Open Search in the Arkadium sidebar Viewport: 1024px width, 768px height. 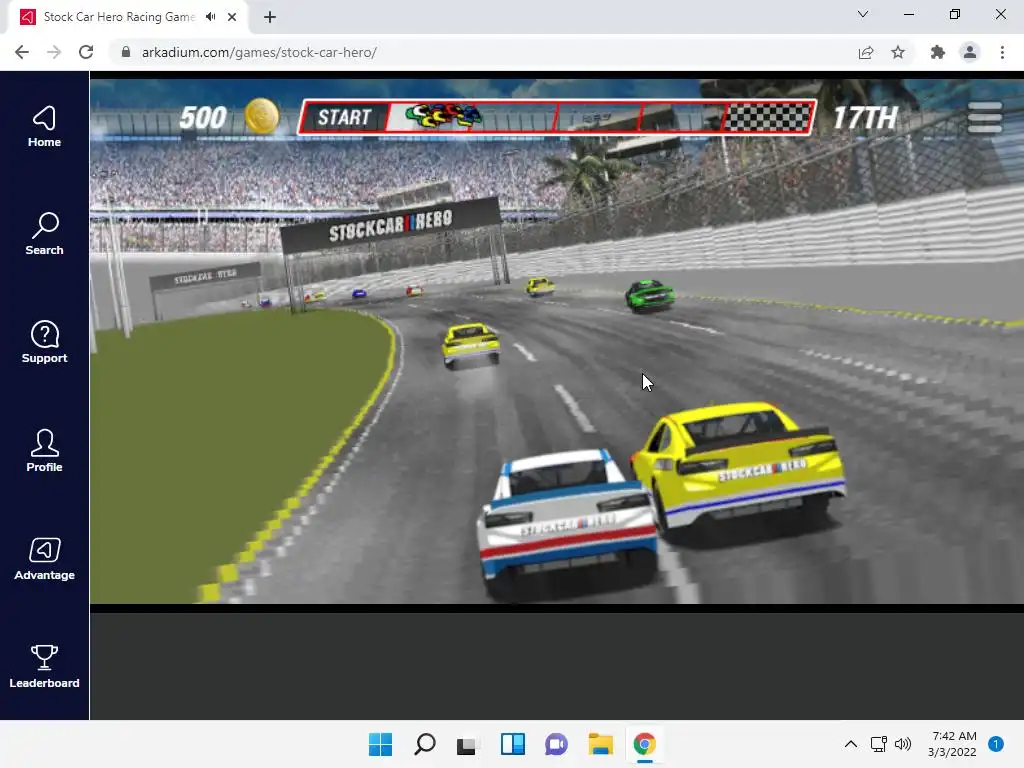coord(44,234)
